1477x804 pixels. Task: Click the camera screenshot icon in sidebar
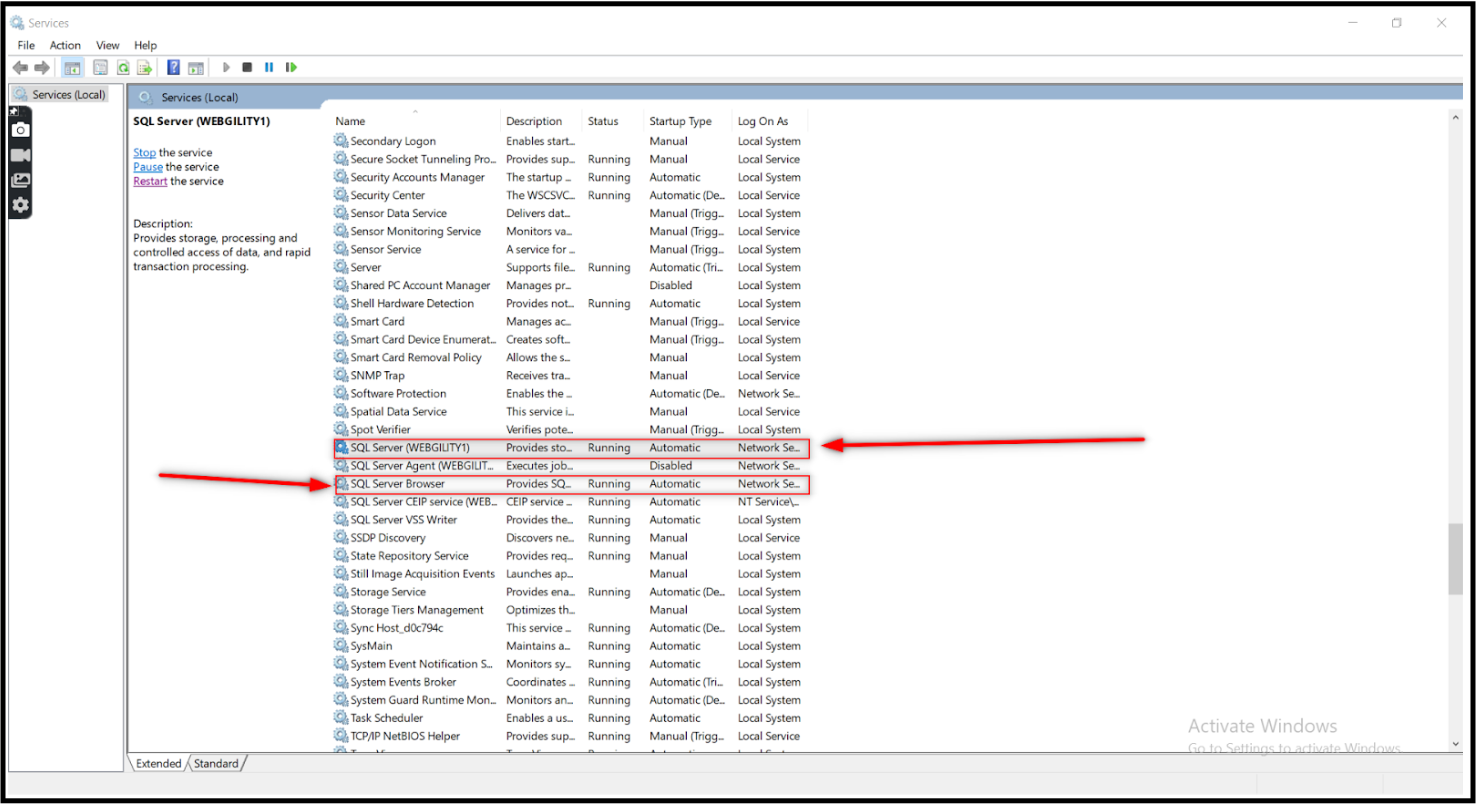[20, 130]
